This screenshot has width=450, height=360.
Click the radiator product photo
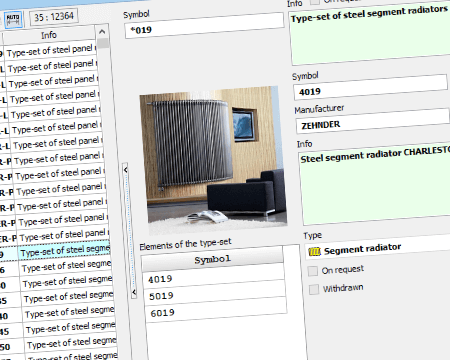[x=213, y=160]
